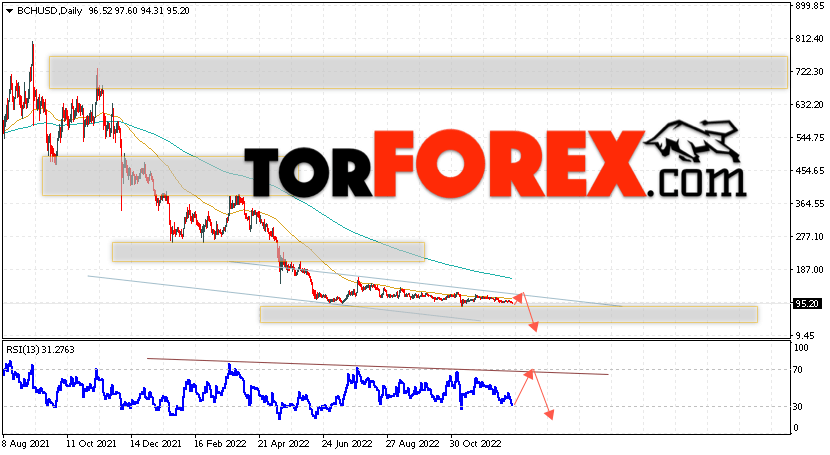Click the 187.00 price axis label
Image resolution: width=830 pixels, height=455 pixels.
click(x=809, y=270)
